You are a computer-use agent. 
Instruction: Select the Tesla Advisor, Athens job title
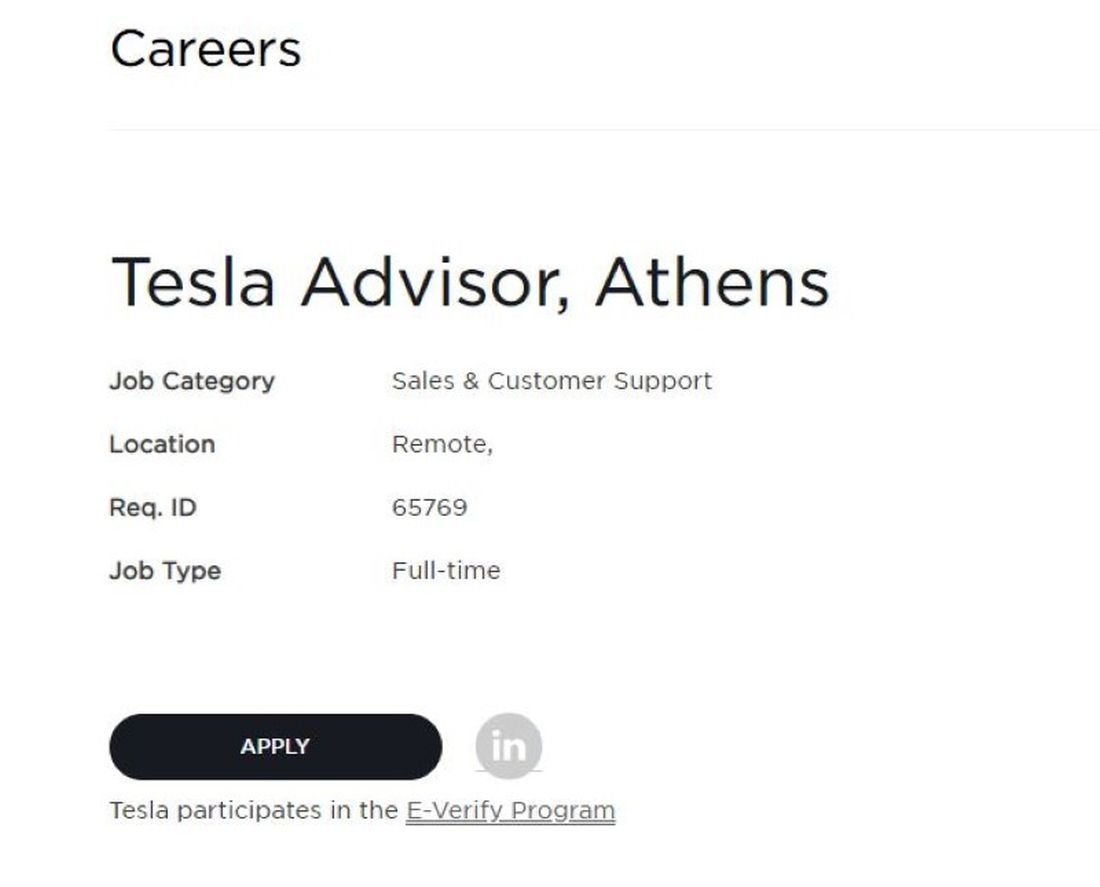click(x=470, y=283)
